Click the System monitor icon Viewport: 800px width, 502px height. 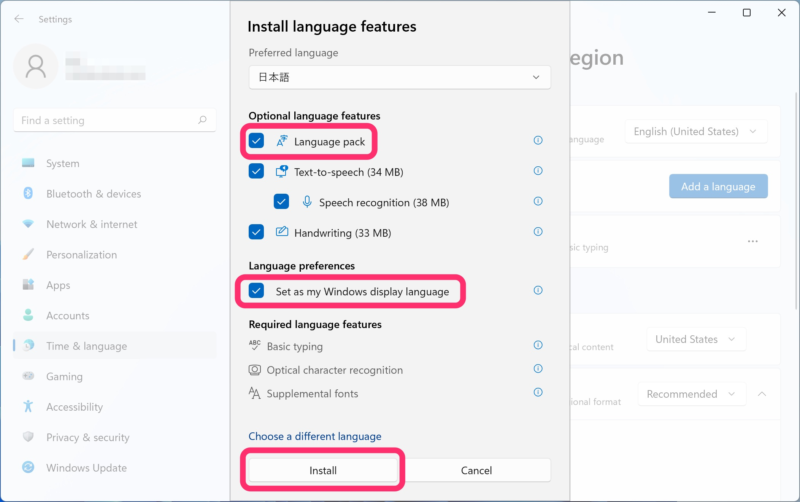click(28, 163)
